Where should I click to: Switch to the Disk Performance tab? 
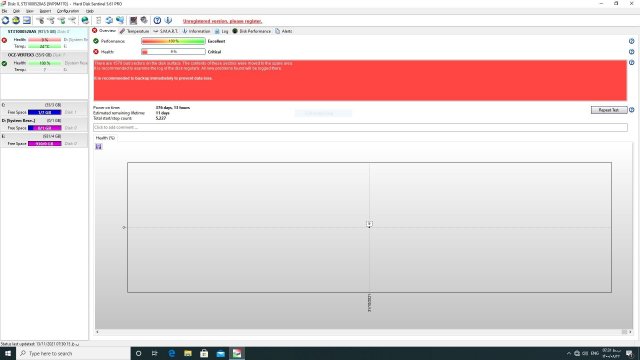[252, 31]
